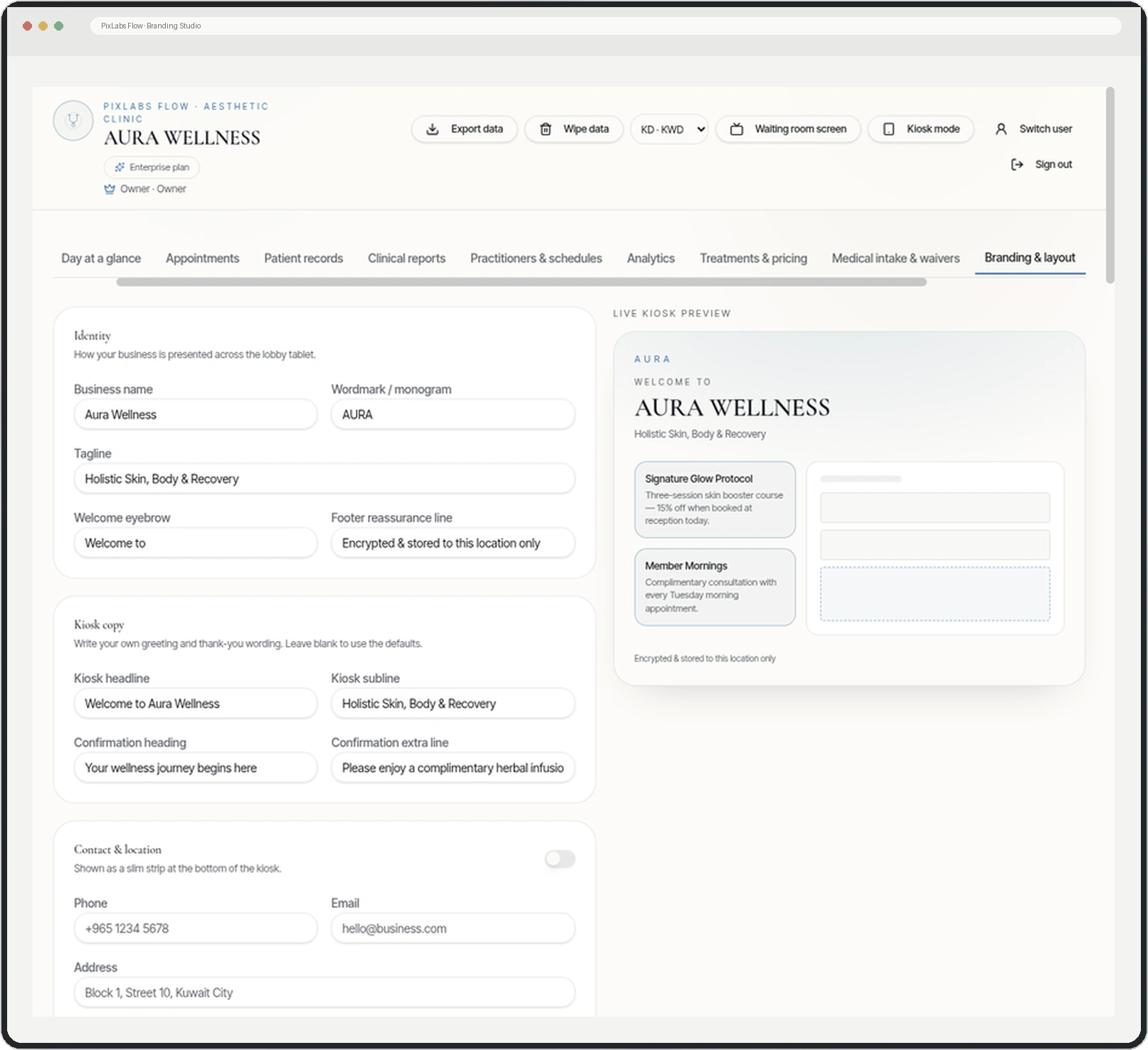Click the Kiosk mode tablet icon
Image resolution: width=1148 pixels, height=1050 pixels.
[888, 129]
